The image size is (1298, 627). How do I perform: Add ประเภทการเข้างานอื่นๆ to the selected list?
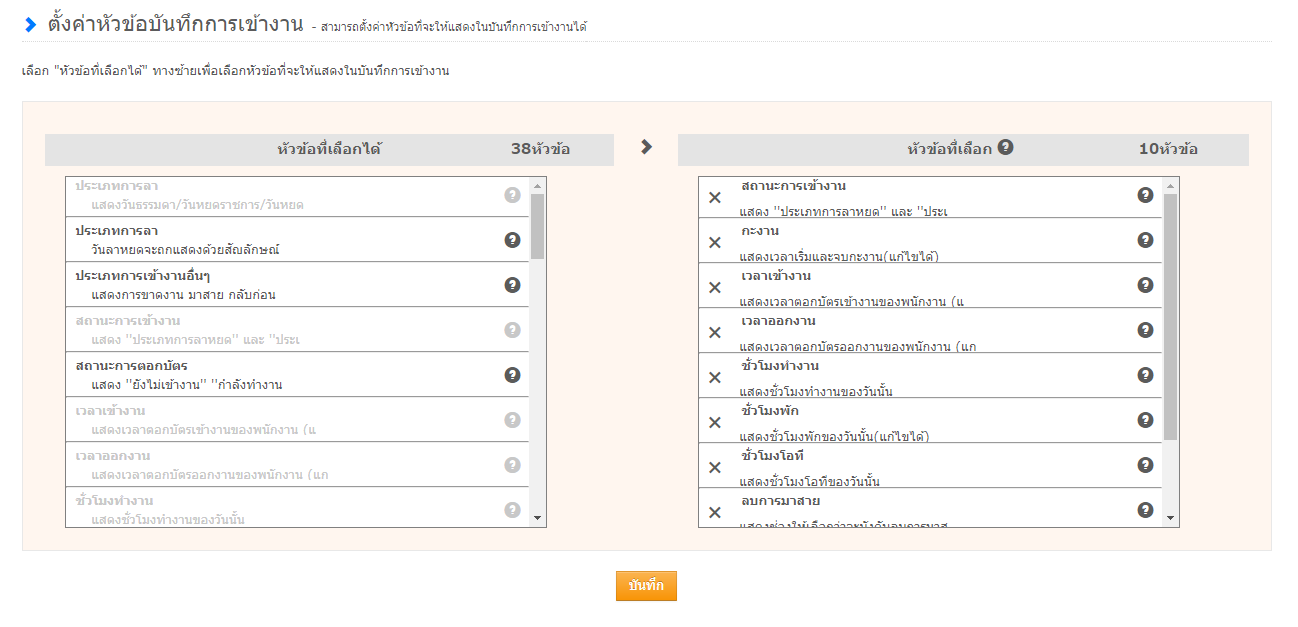(x=280, y=285)
